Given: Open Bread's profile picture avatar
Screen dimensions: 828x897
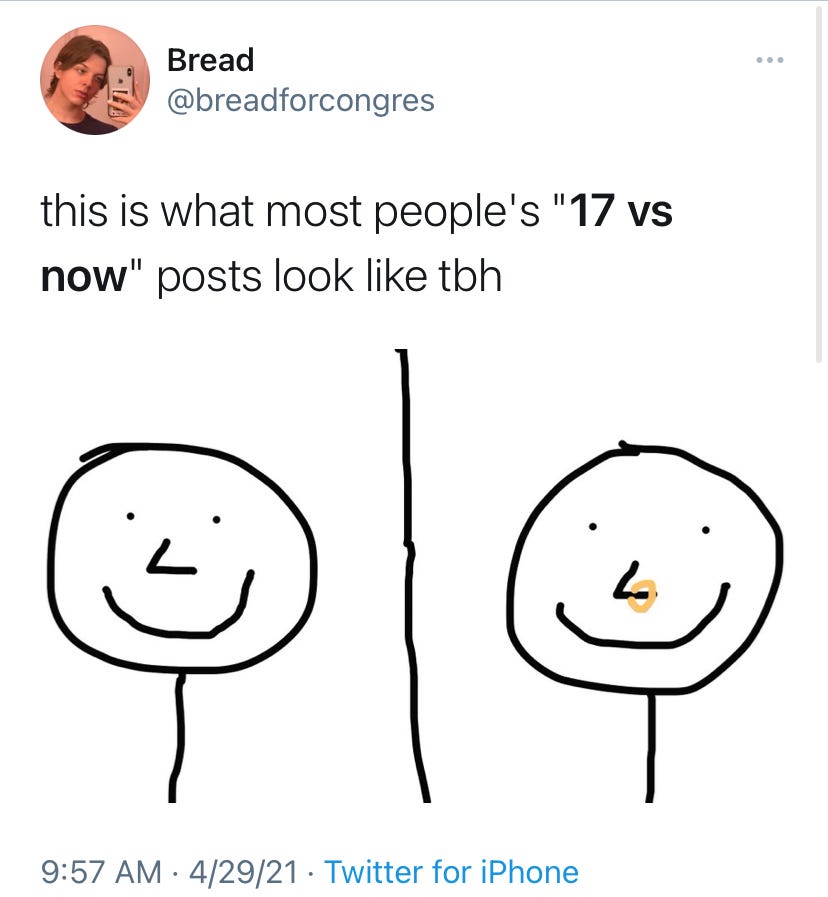Looking at the screenshot, I should 95,80.
